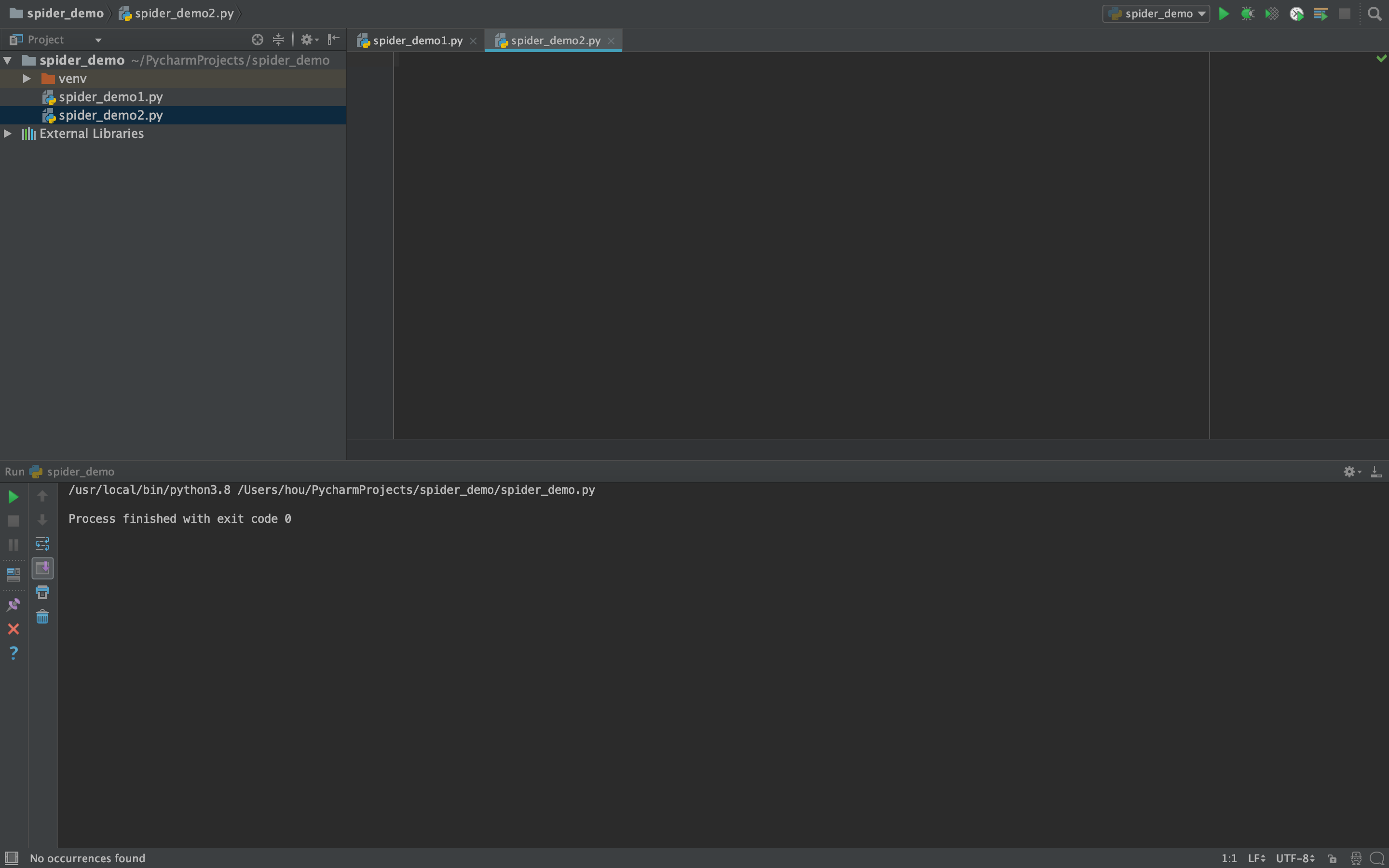Open Search Everywhere magnifier icon
This screenshot has width=1389, height=868.
[1374, 14]
